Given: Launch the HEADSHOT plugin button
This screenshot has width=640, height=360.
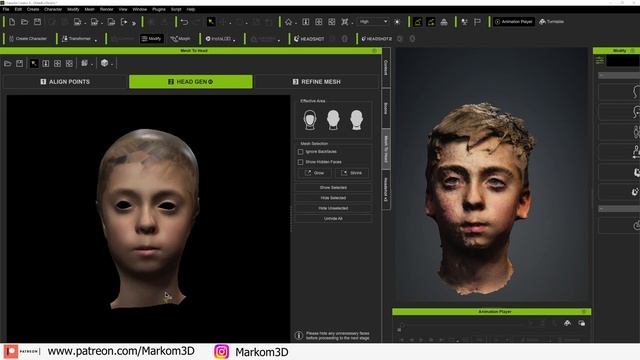Looking at the screenshot, I should 309,39.
